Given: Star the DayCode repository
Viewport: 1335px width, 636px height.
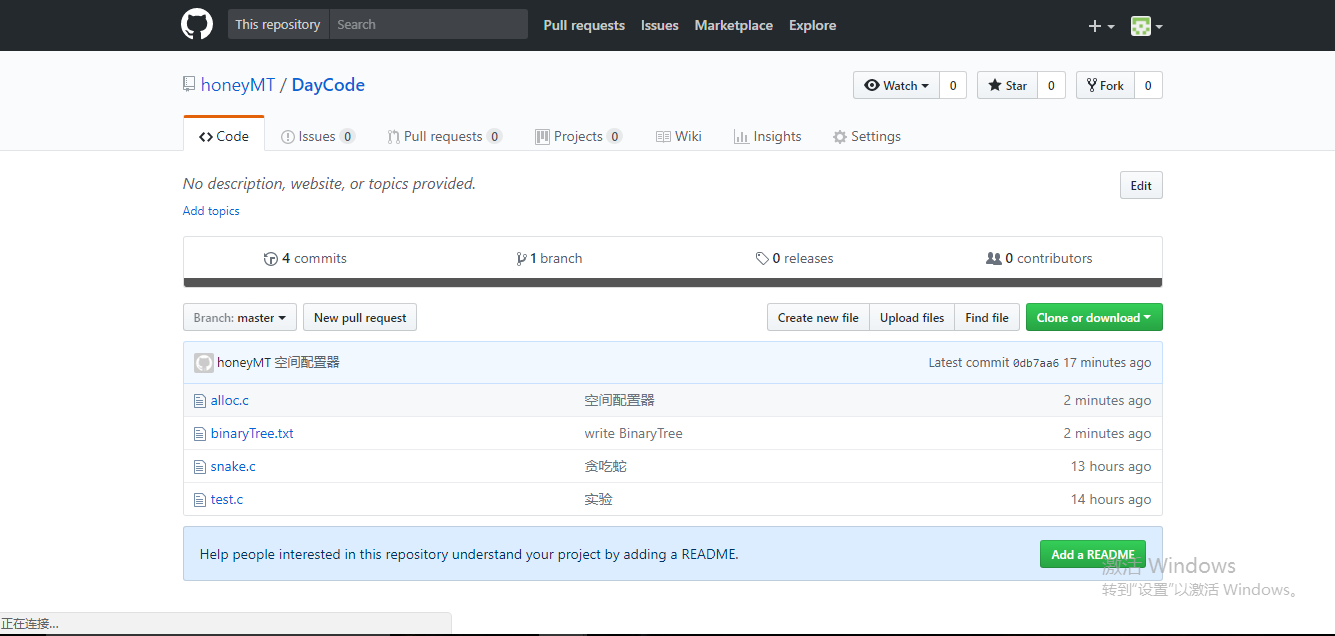Looking at the screenshot, I should click(1008, 86).
